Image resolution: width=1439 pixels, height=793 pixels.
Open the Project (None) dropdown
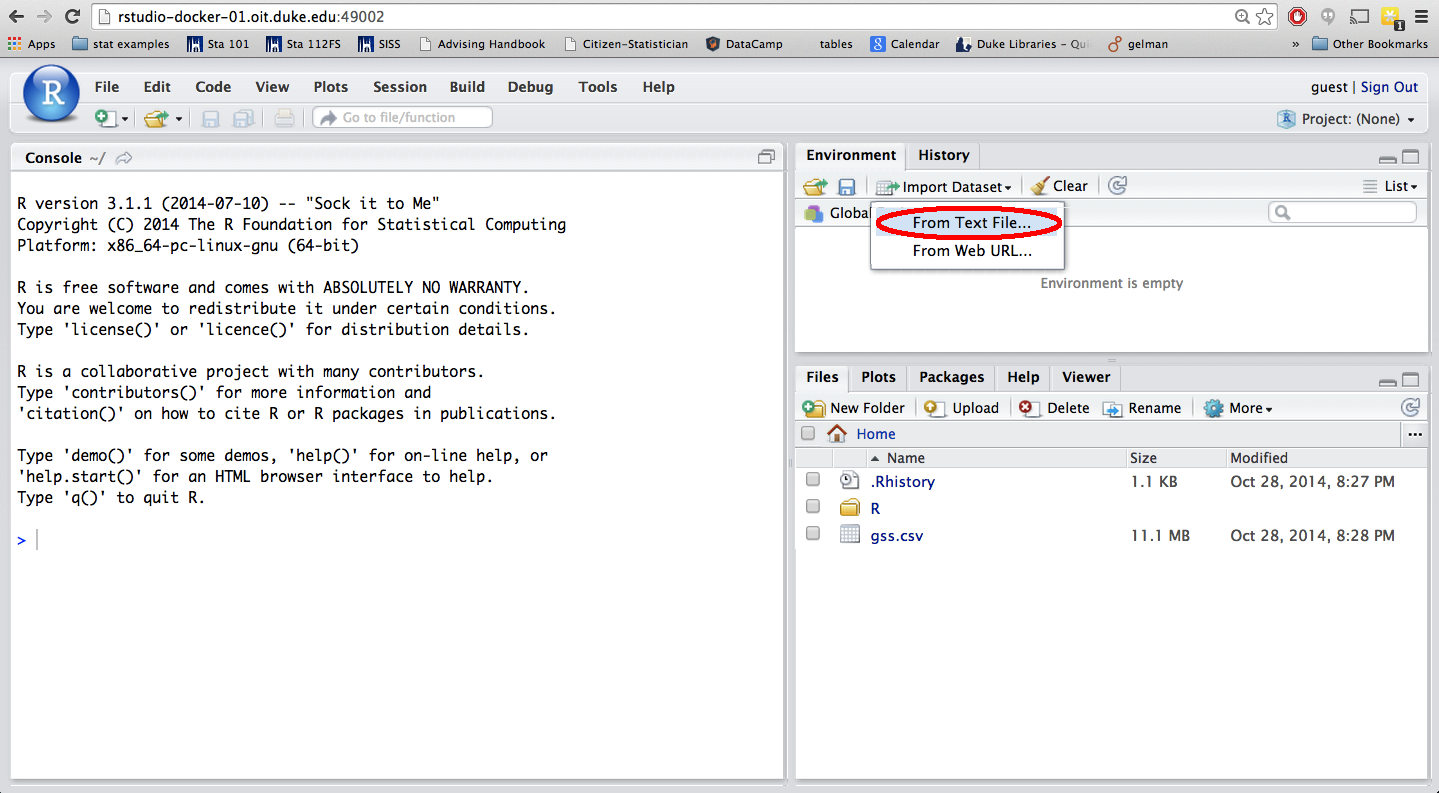click(x=1348, y=119)
